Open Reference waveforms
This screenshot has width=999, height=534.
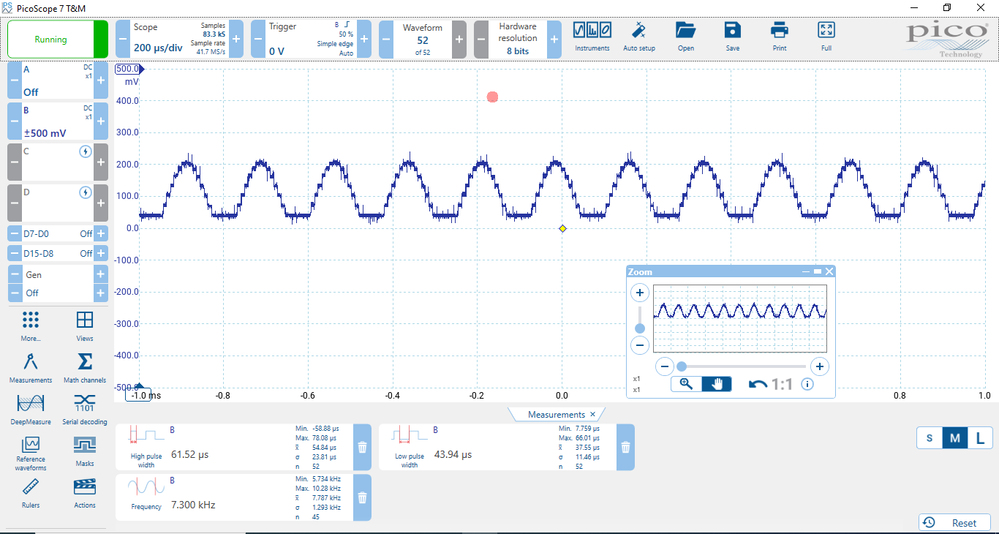coord(31,453)
